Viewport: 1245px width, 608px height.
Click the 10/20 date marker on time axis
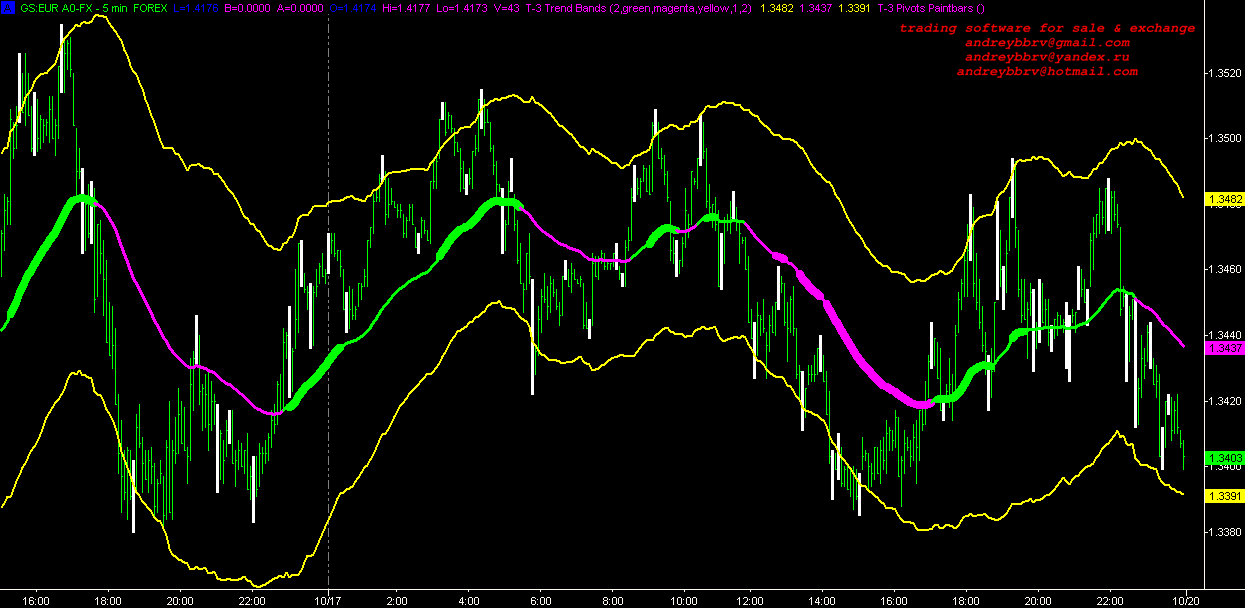click(x=1186, y=600)
